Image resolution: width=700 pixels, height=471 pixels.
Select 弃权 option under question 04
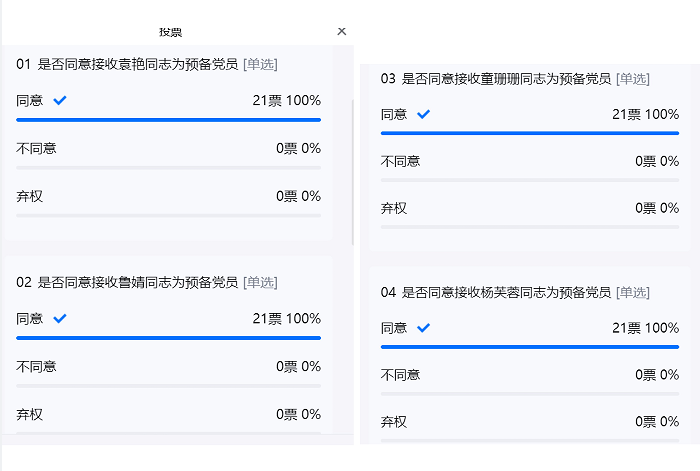click(x=394, y=422)
